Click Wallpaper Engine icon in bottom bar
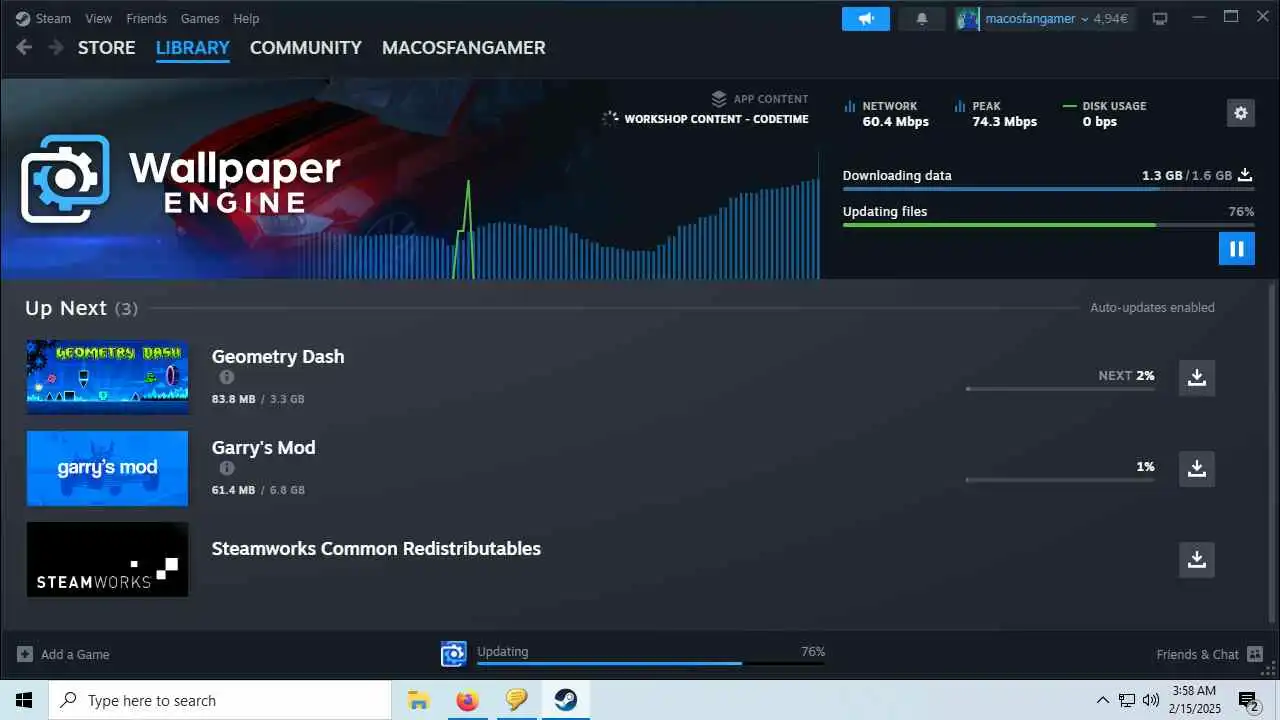Screen dimensions: 1280x720 (x=454, y=654)
